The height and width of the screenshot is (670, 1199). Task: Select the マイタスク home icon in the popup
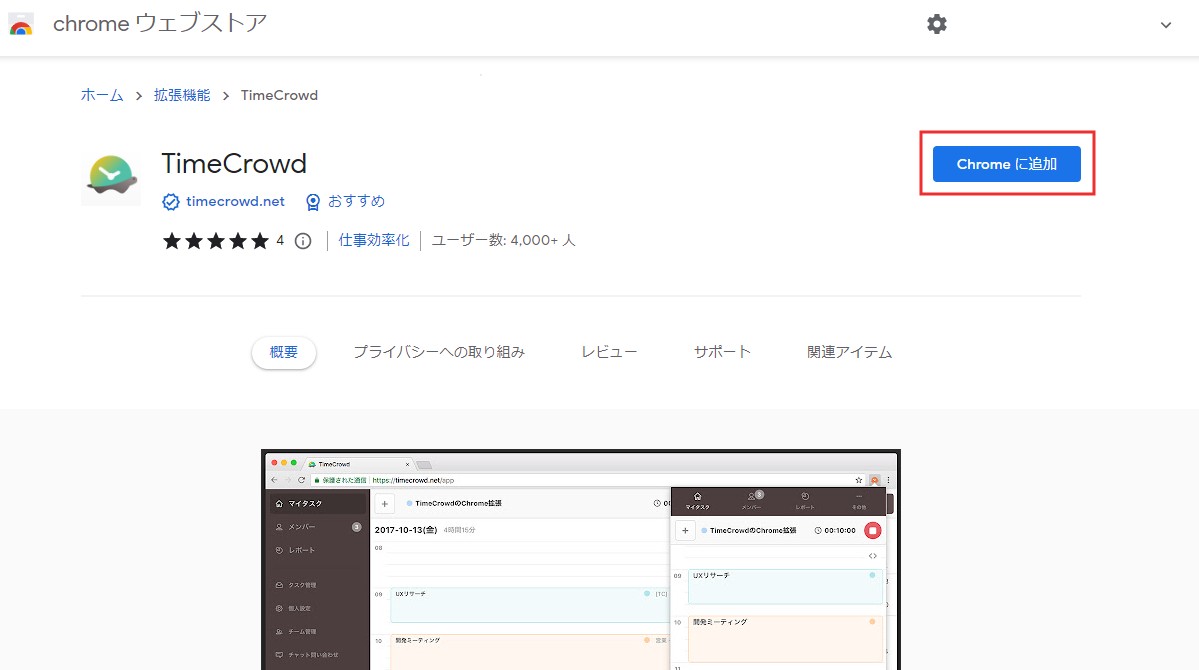pyautogui.click(x=698, y=496)
